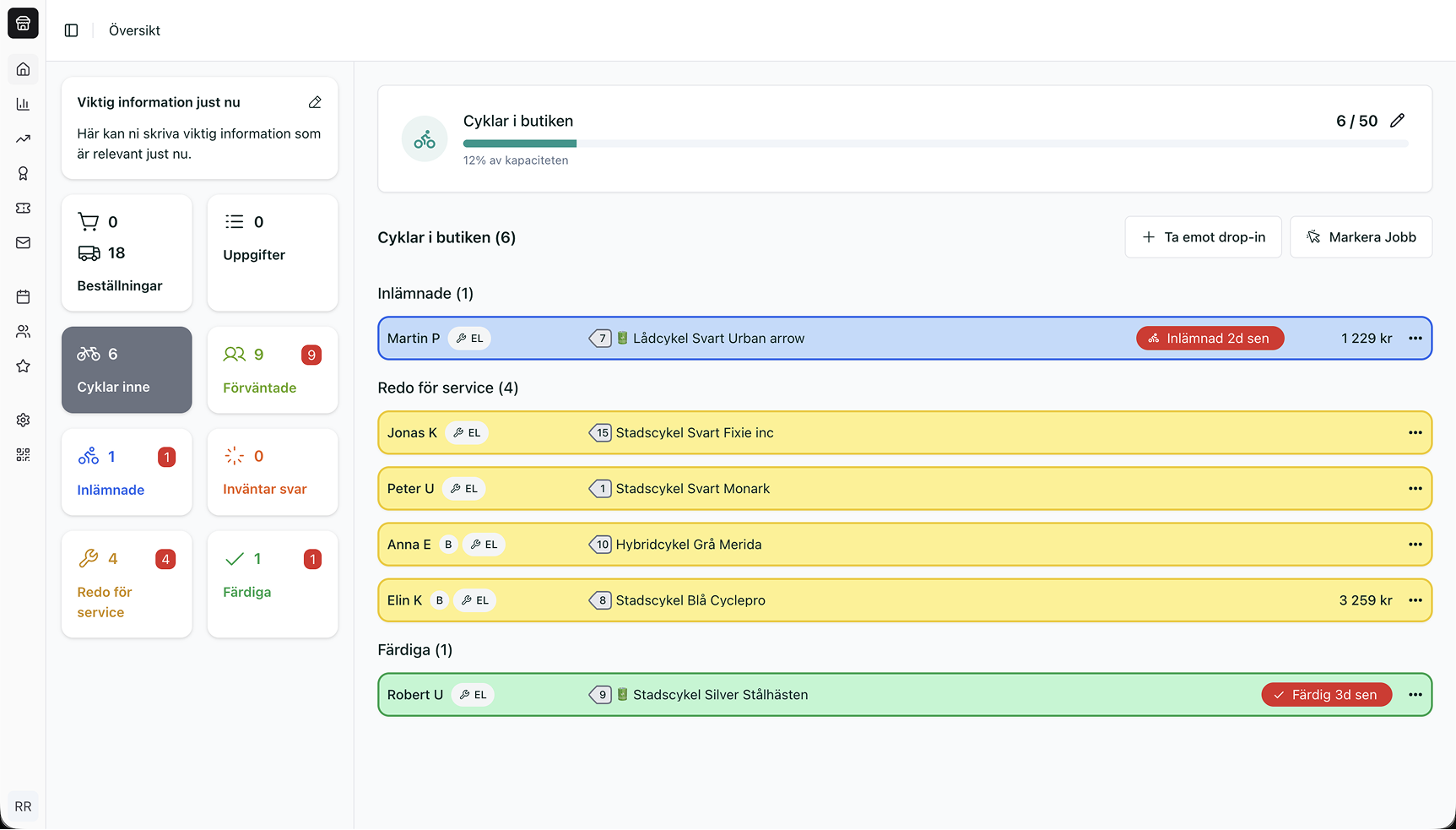Click the Markera Jobb button
This screenshot has height=830, width=1456.
click(1361, 237)
